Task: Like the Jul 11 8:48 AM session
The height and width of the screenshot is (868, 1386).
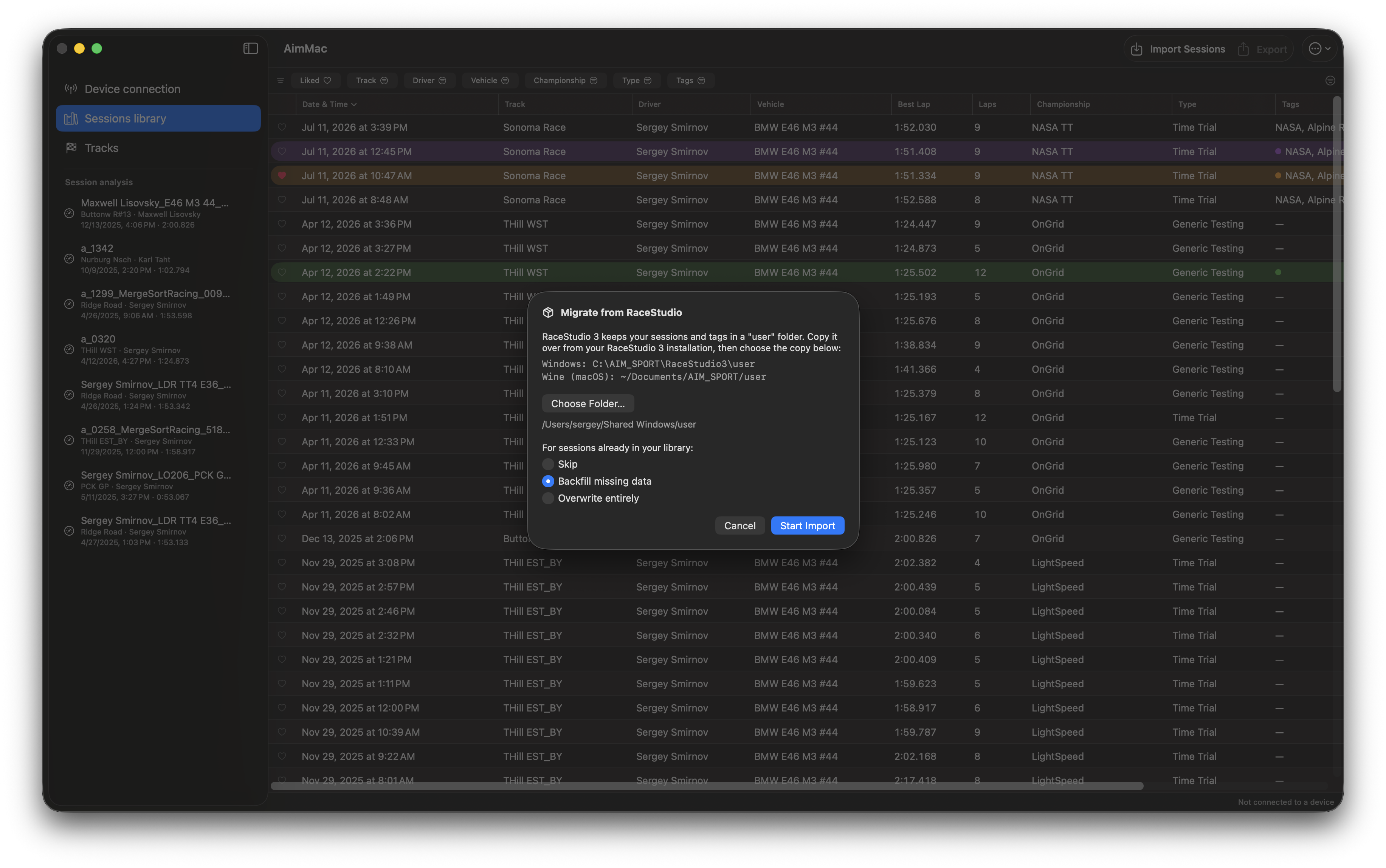Action: pos(282,200)
